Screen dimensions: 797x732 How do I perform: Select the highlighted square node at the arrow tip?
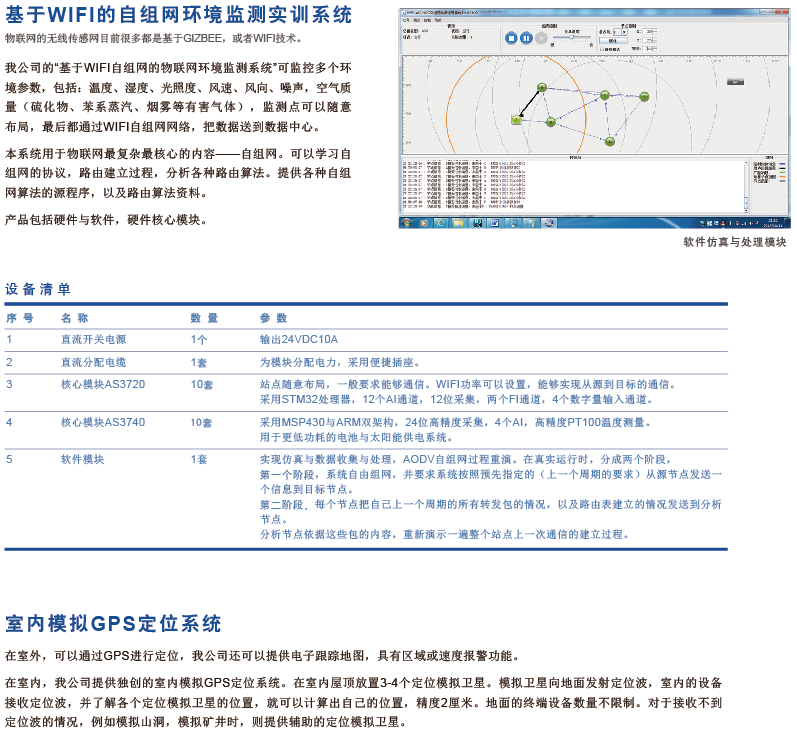click(516, 120)
